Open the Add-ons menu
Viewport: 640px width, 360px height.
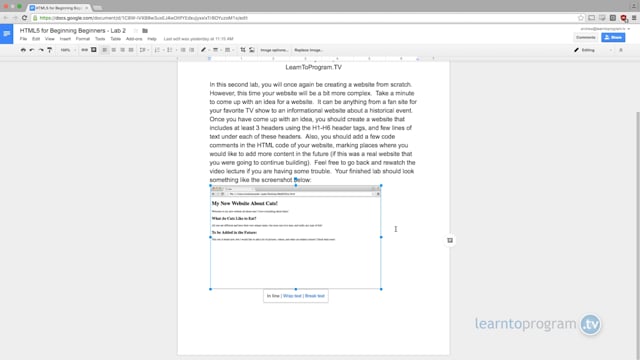[134, 39]
